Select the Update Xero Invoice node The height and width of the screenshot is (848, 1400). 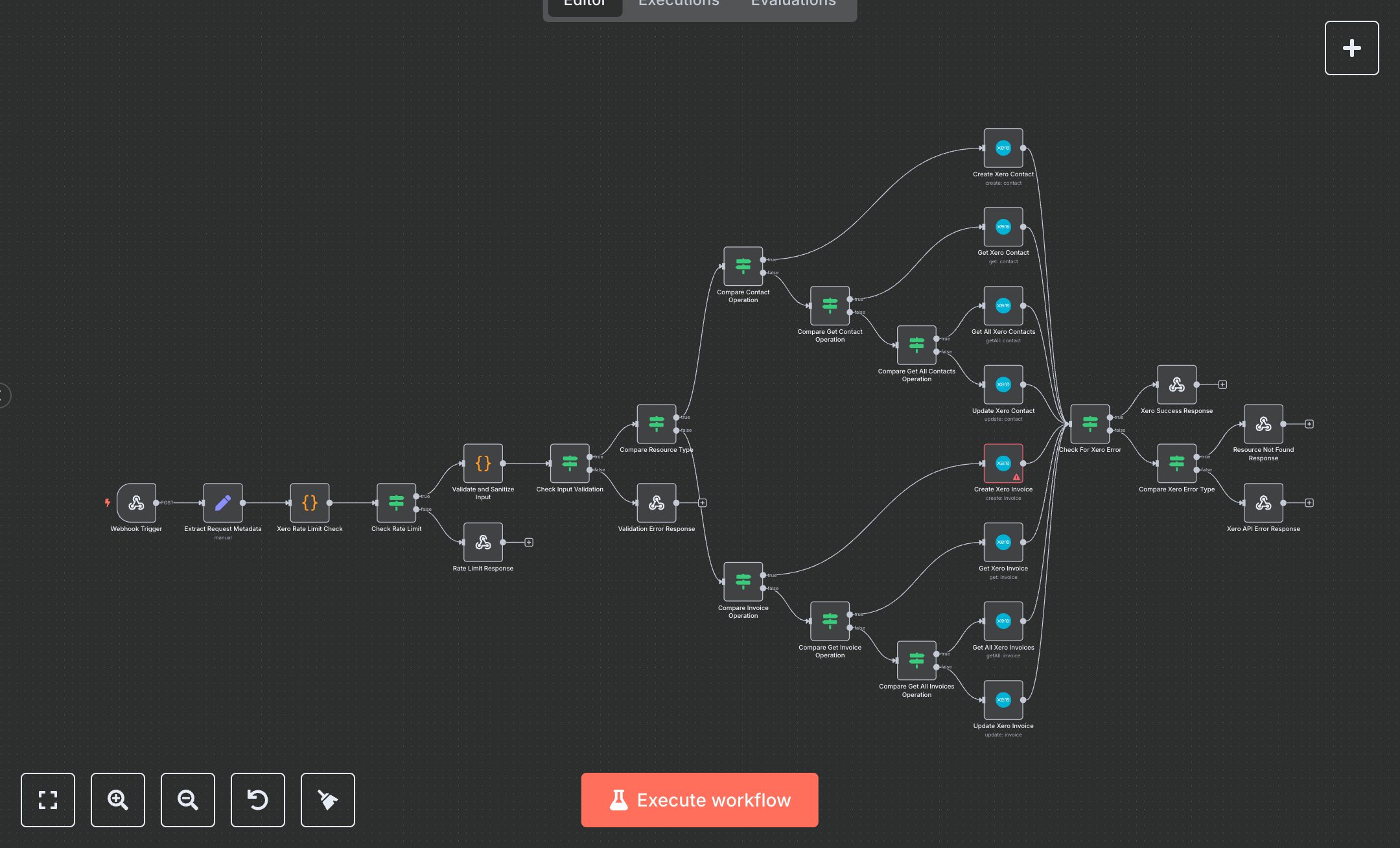[x=1003, y=700]
